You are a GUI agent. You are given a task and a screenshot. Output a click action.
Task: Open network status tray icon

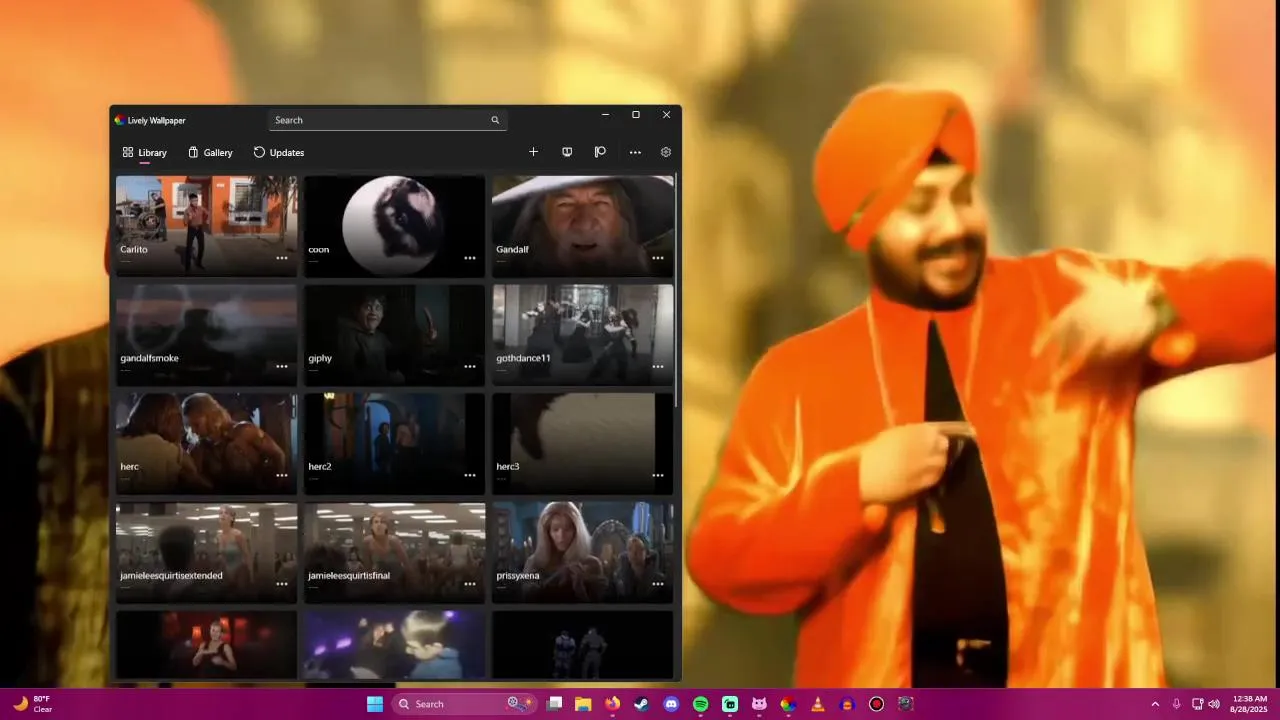coord(1198,704)
